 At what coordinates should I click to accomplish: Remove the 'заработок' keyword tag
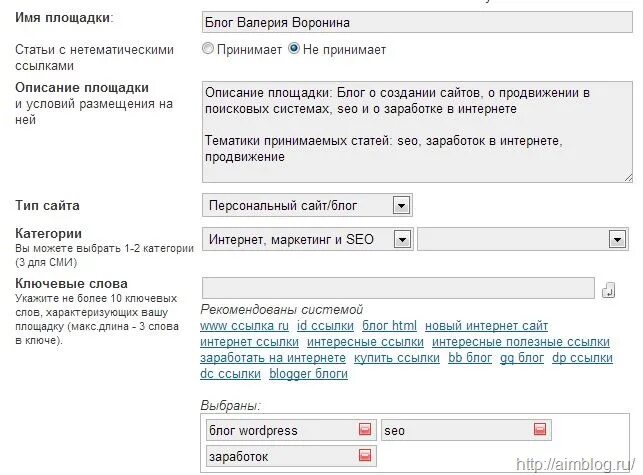(365, 455)
